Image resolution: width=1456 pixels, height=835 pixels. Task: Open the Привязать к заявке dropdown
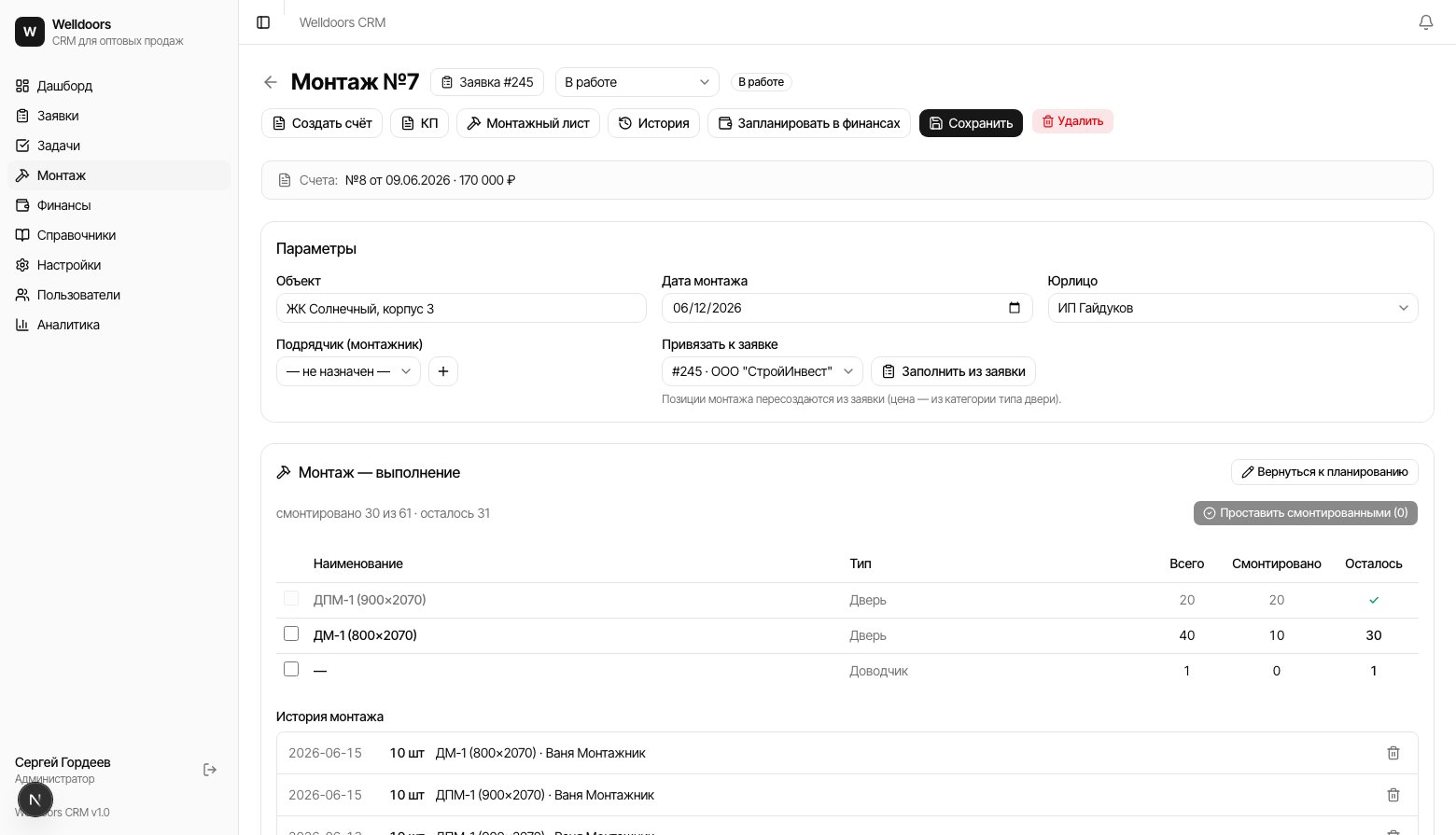763,371
